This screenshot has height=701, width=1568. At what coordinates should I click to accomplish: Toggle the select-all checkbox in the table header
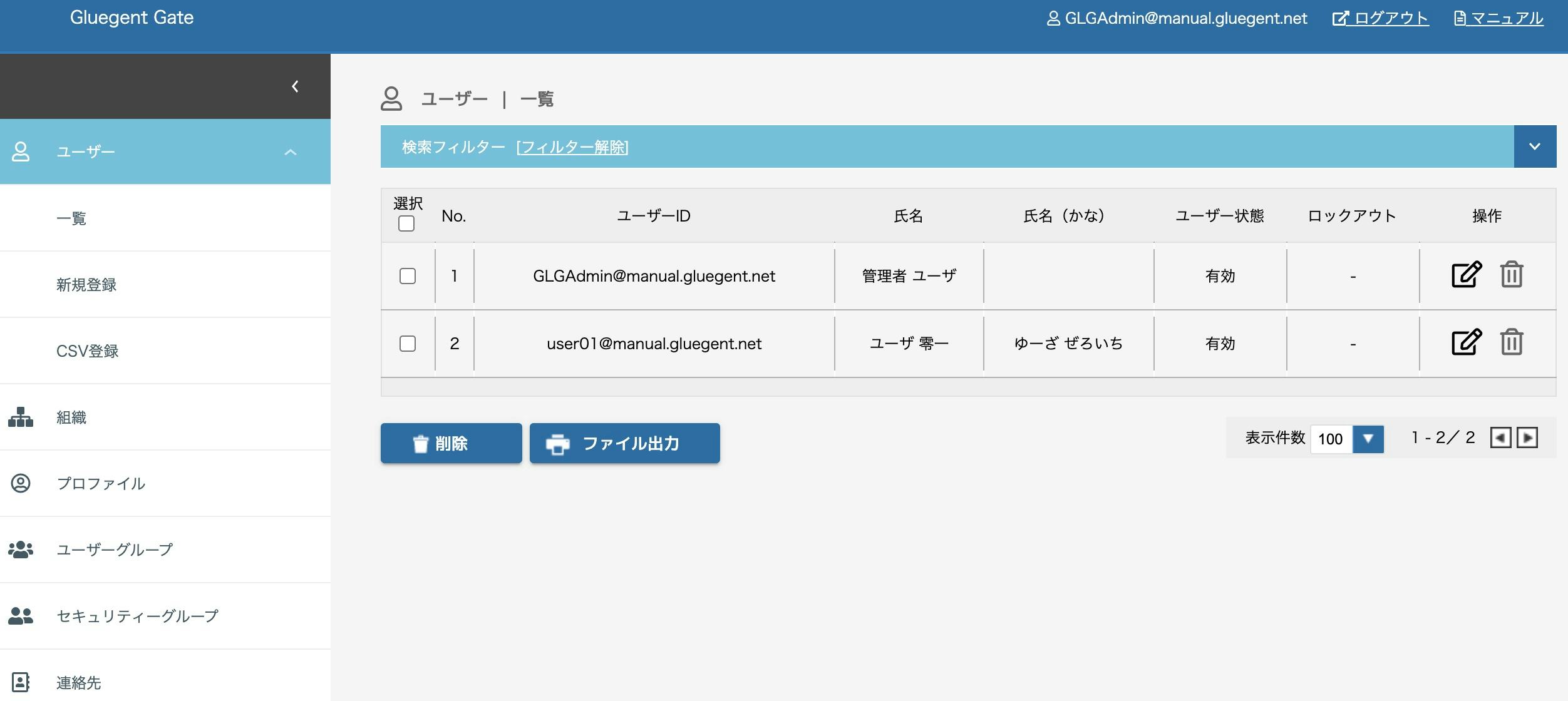[407, 223]
